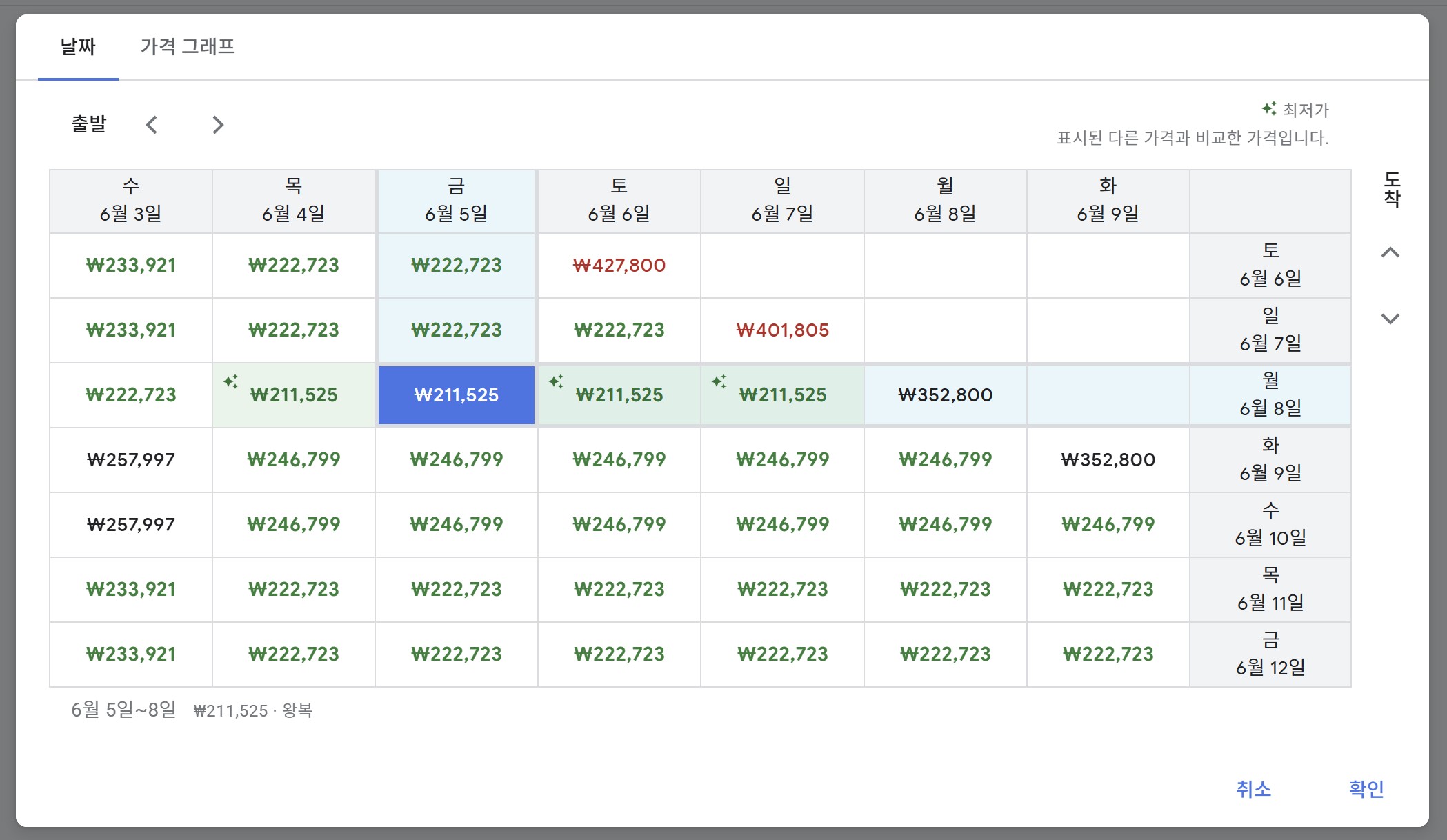Click the later arrival dates down chevron
The height and width of the screenshot is (840, 1447).
tap(1390, 319)
